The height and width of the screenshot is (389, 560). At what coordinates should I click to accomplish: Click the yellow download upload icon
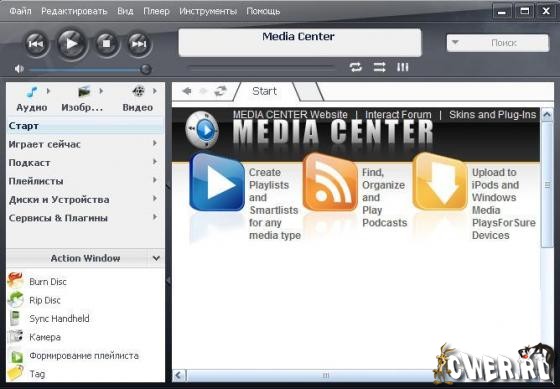(x=440, y=182)
